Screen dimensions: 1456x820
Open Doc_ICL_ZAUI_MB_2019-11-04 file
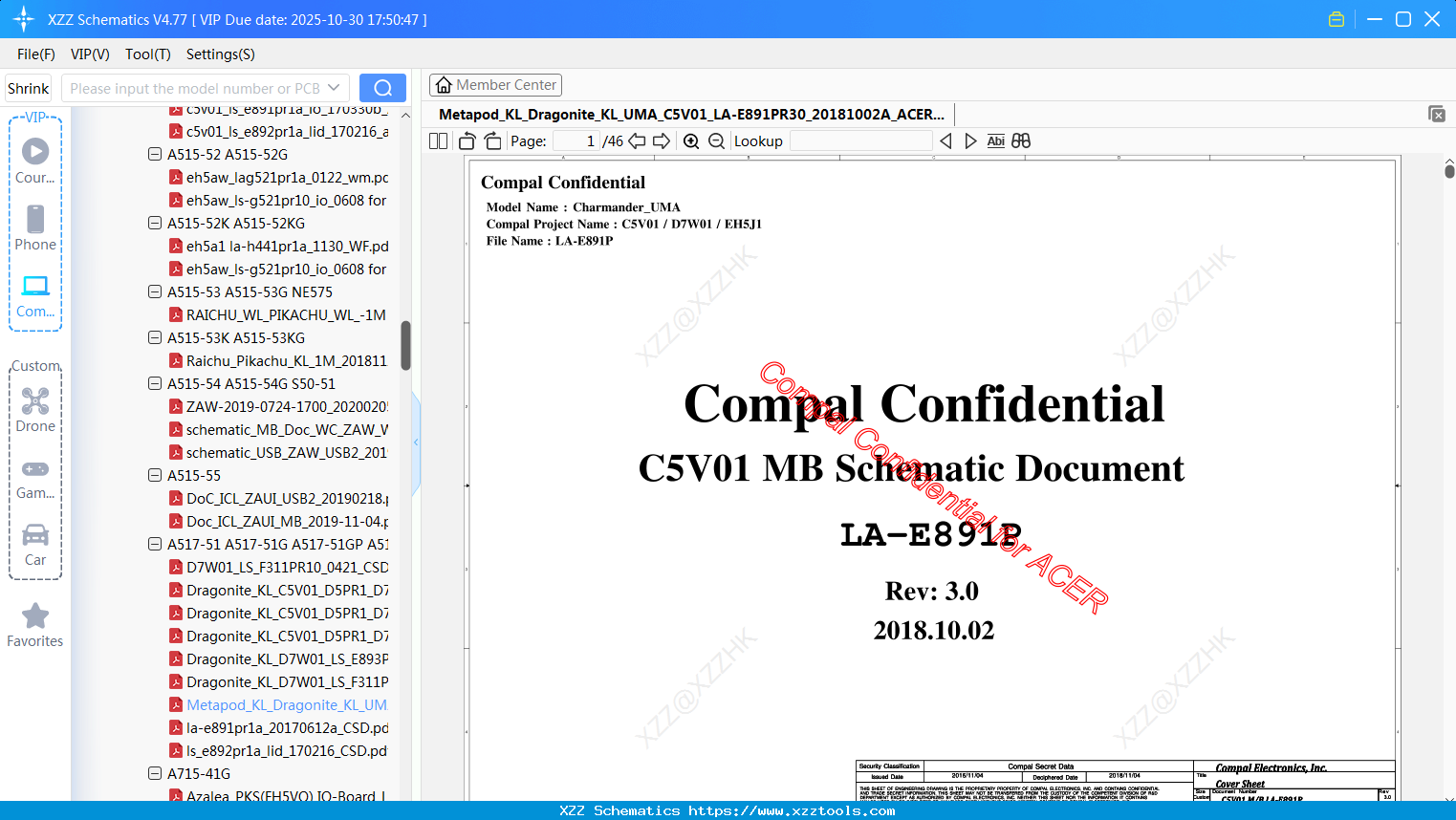[x=278, y=521]
